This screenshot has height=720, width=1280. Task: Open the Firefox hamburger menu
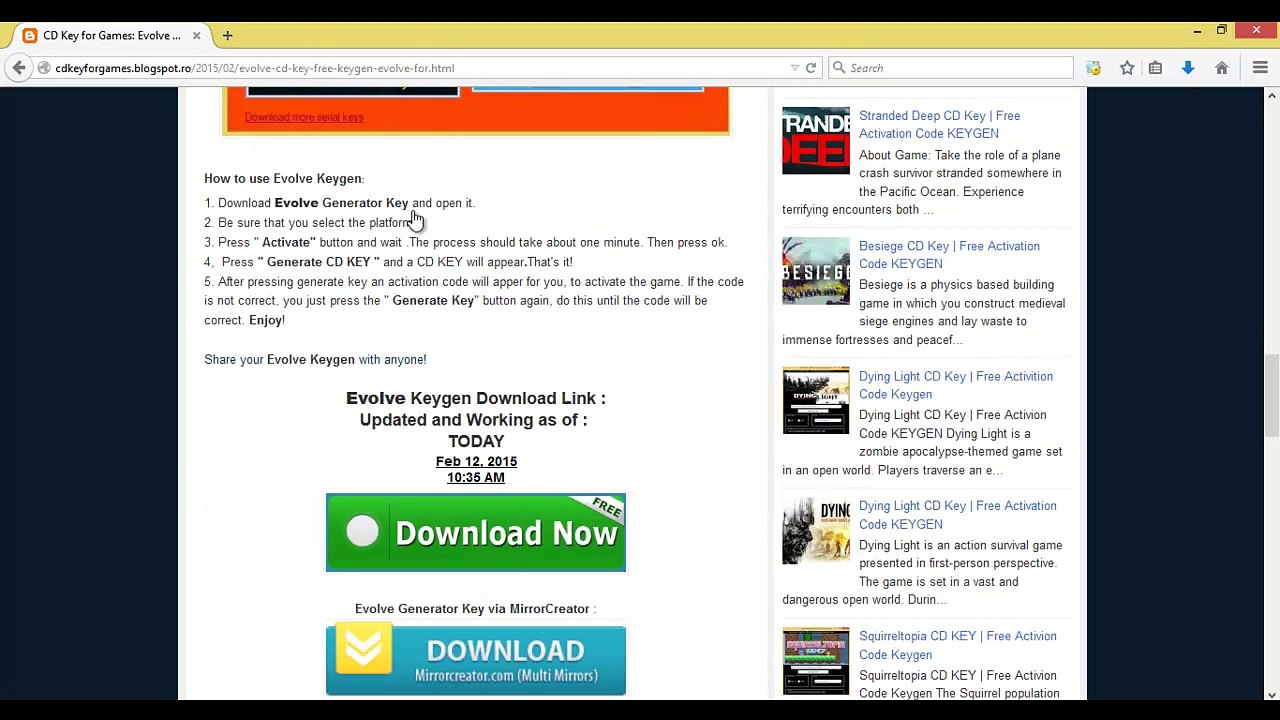[x=1260, y=68]
